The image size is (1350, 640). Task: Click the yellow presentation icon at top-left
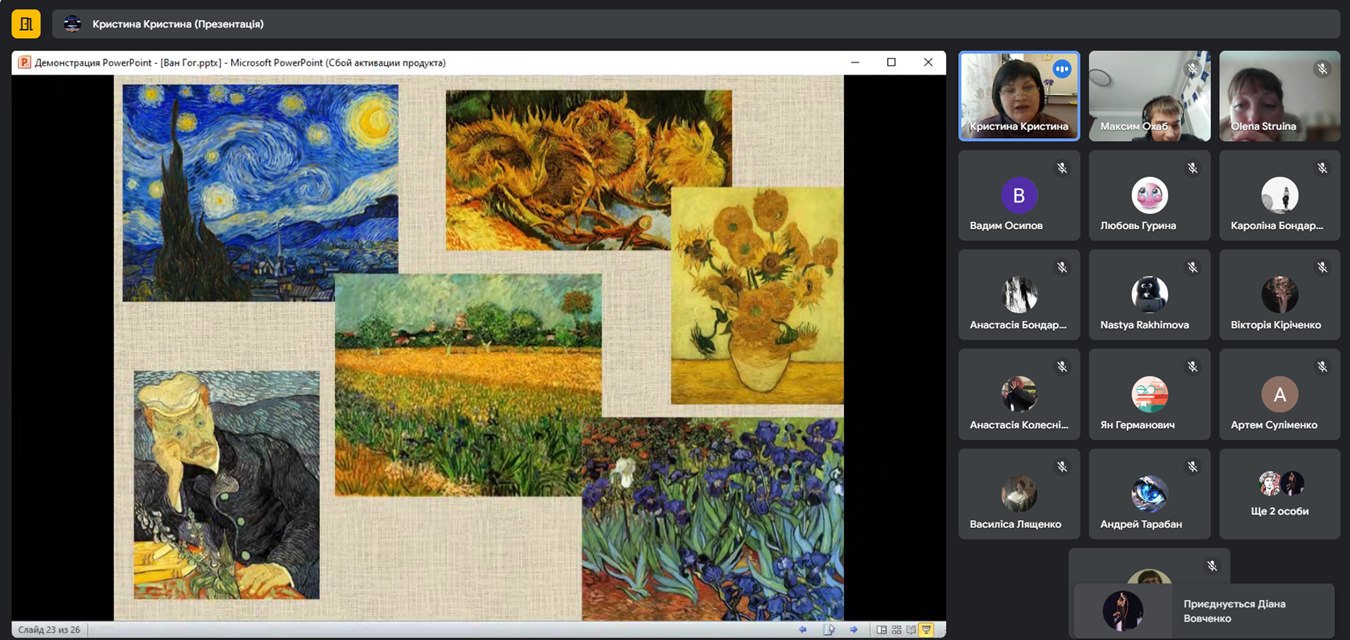[26, 23]
